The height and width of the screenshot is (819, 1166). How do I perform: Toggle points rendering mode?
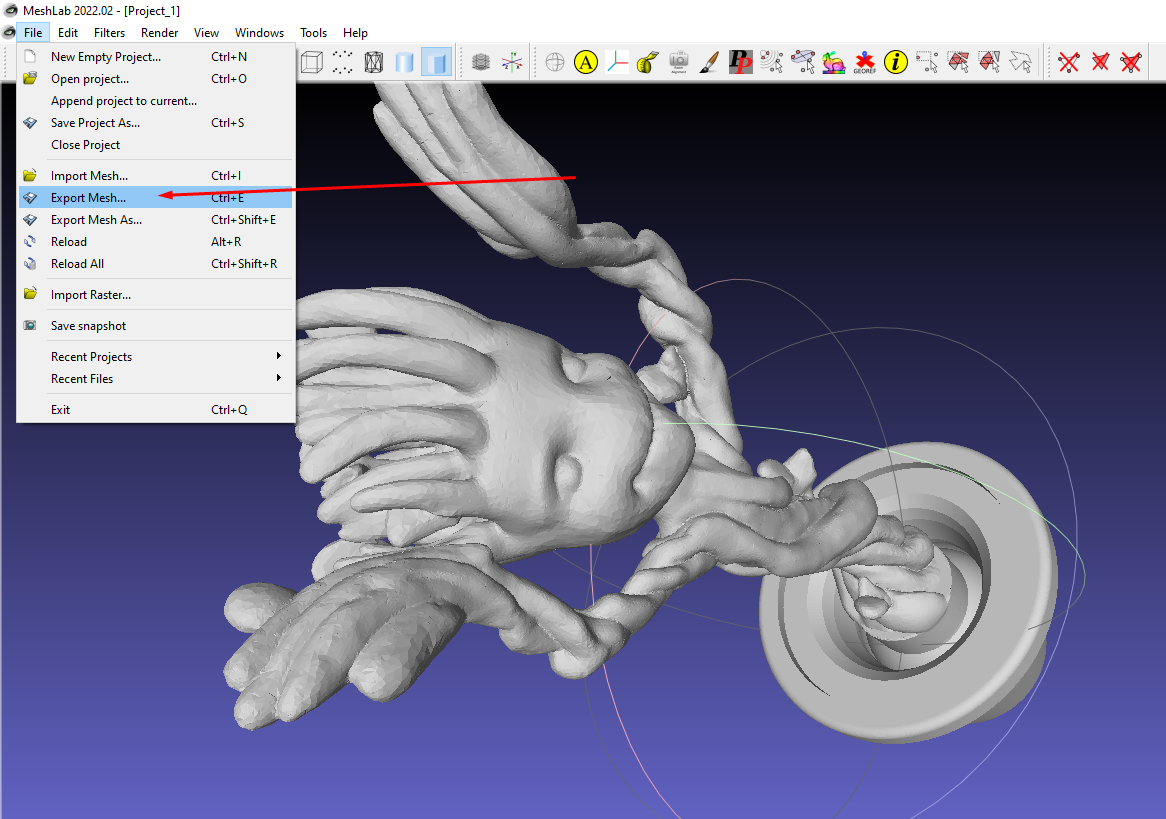[x=342, y=62]
